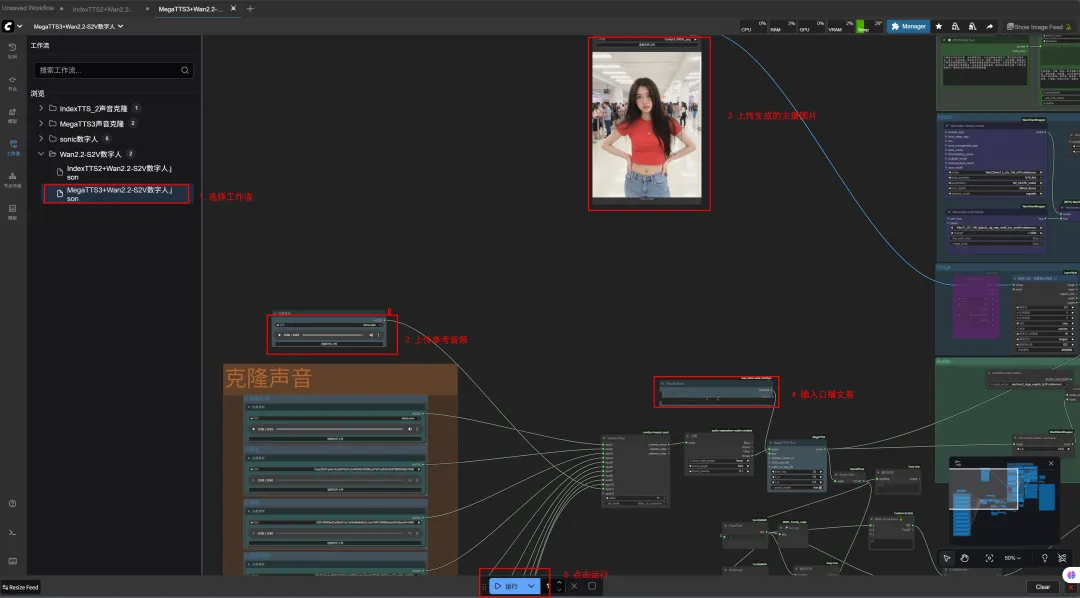Increase the run batch count
The image size is (1080, 598).
click(559, 583)
